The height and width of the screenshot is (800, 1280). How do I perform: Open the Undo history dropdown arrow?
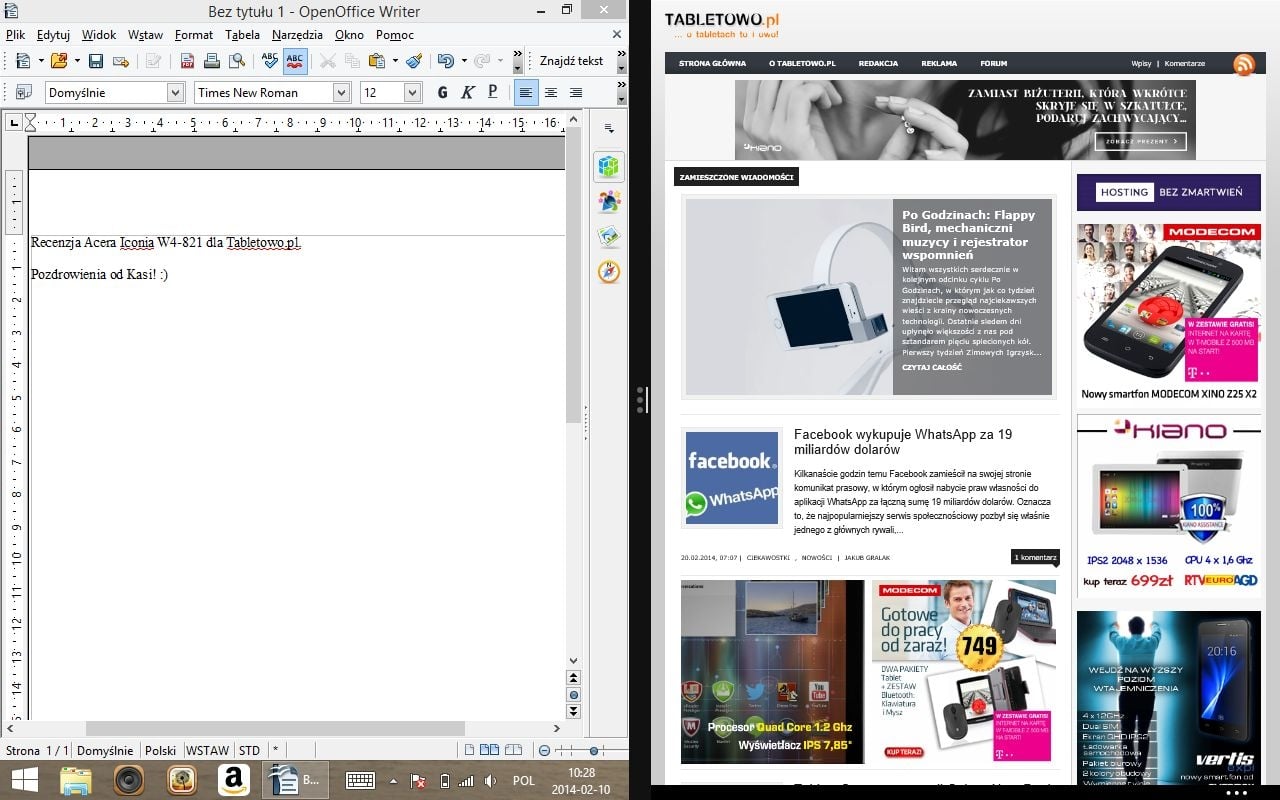pyautogui.click(x=462, y=61)
